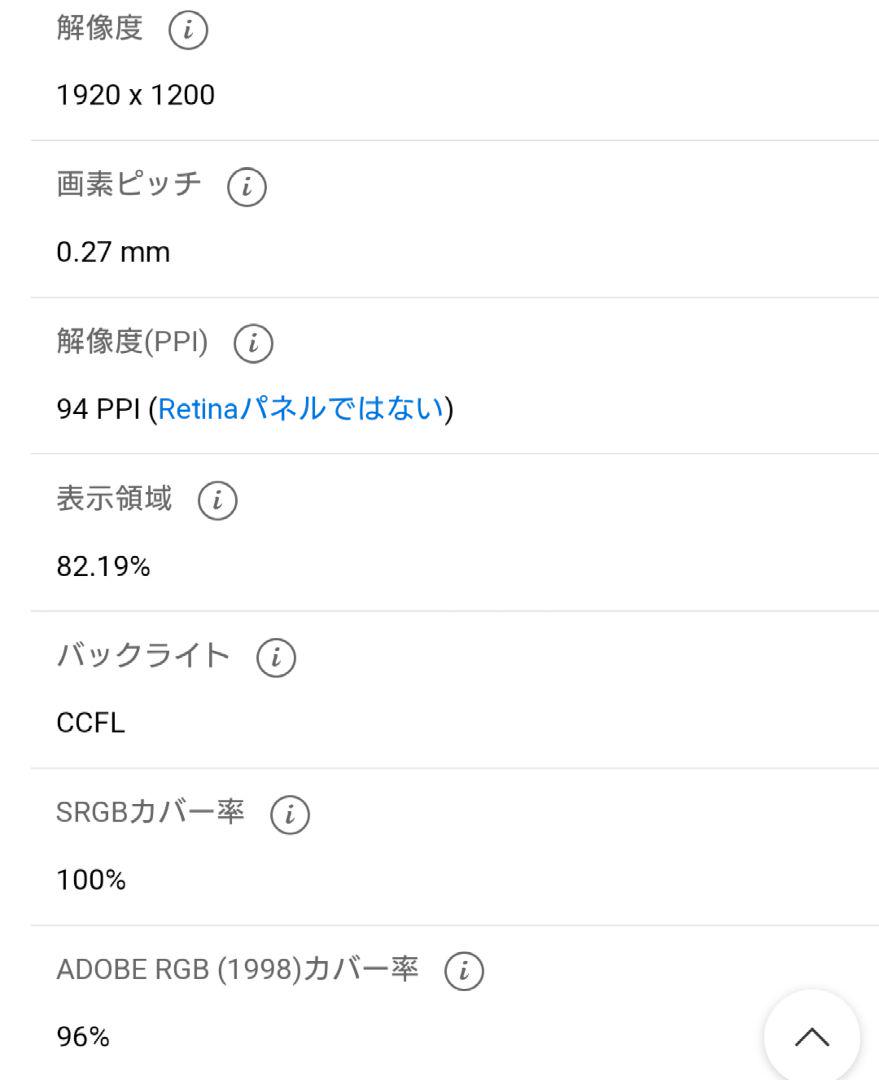Screen dimensions: 879x1080
Task: Select the 96% Adobe RGB value
Action: click(83, 1037)
